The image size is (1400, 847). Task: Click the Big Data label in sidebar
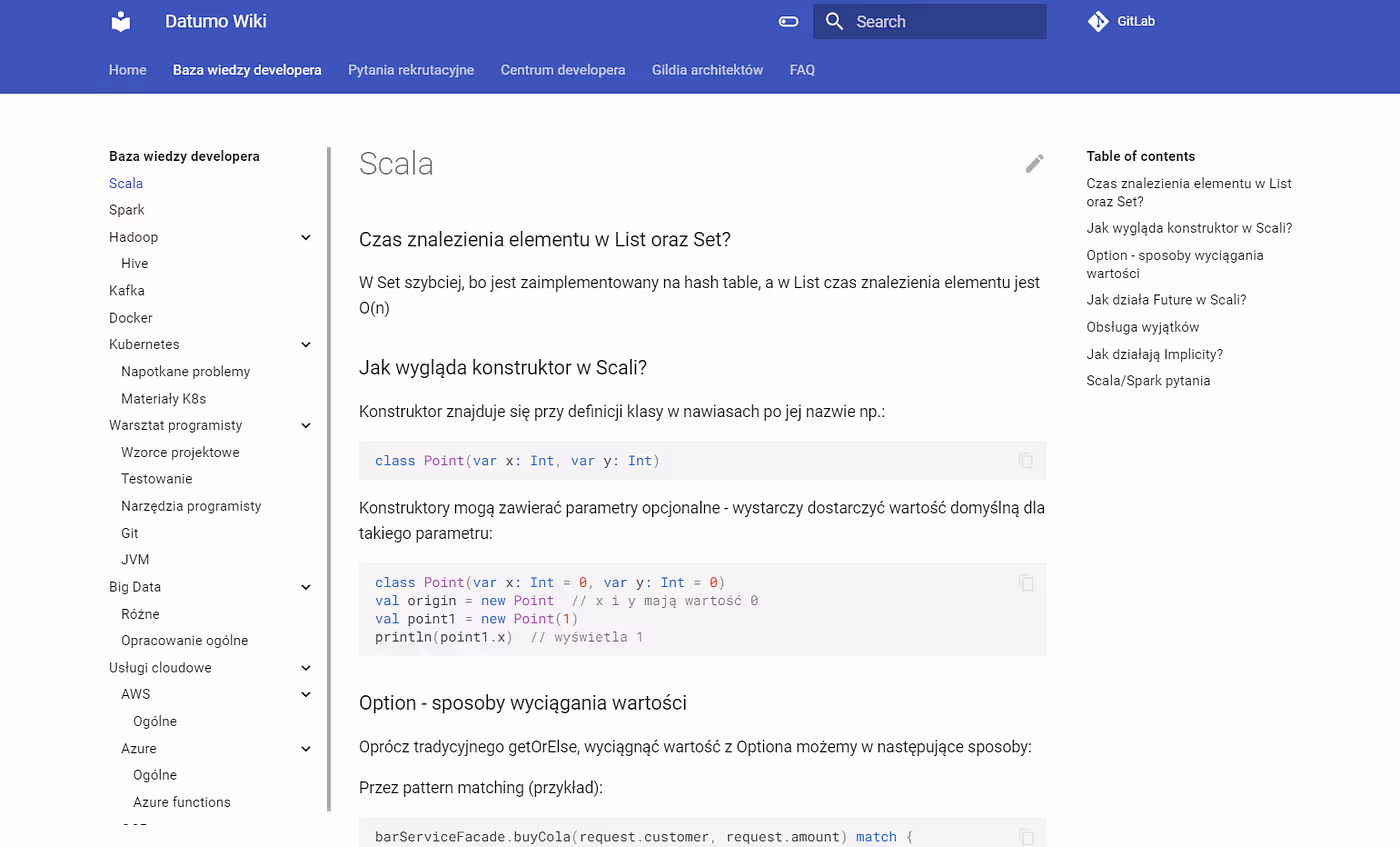(x=135, y=587)
